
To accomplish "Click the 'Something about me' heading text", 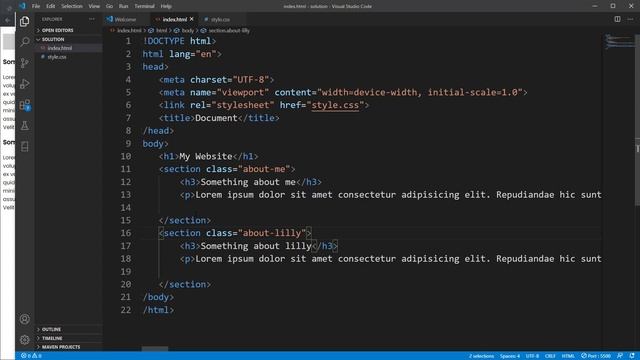I will [248, 182].
